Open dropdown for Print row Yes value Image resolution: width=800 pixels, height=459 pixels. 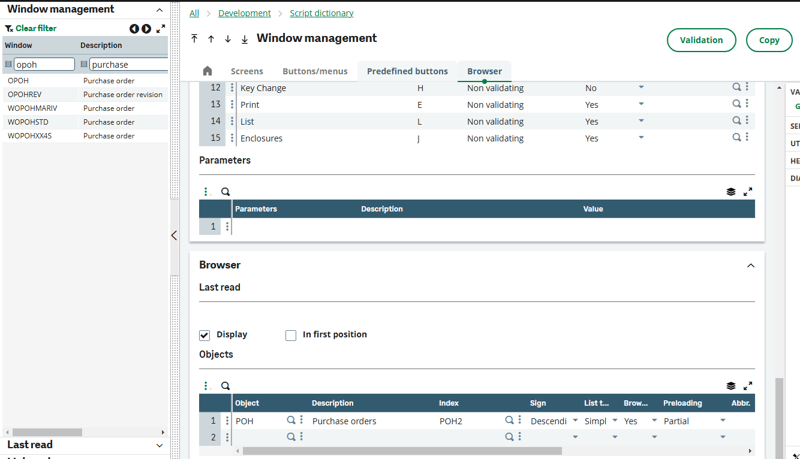coord(641,104)
